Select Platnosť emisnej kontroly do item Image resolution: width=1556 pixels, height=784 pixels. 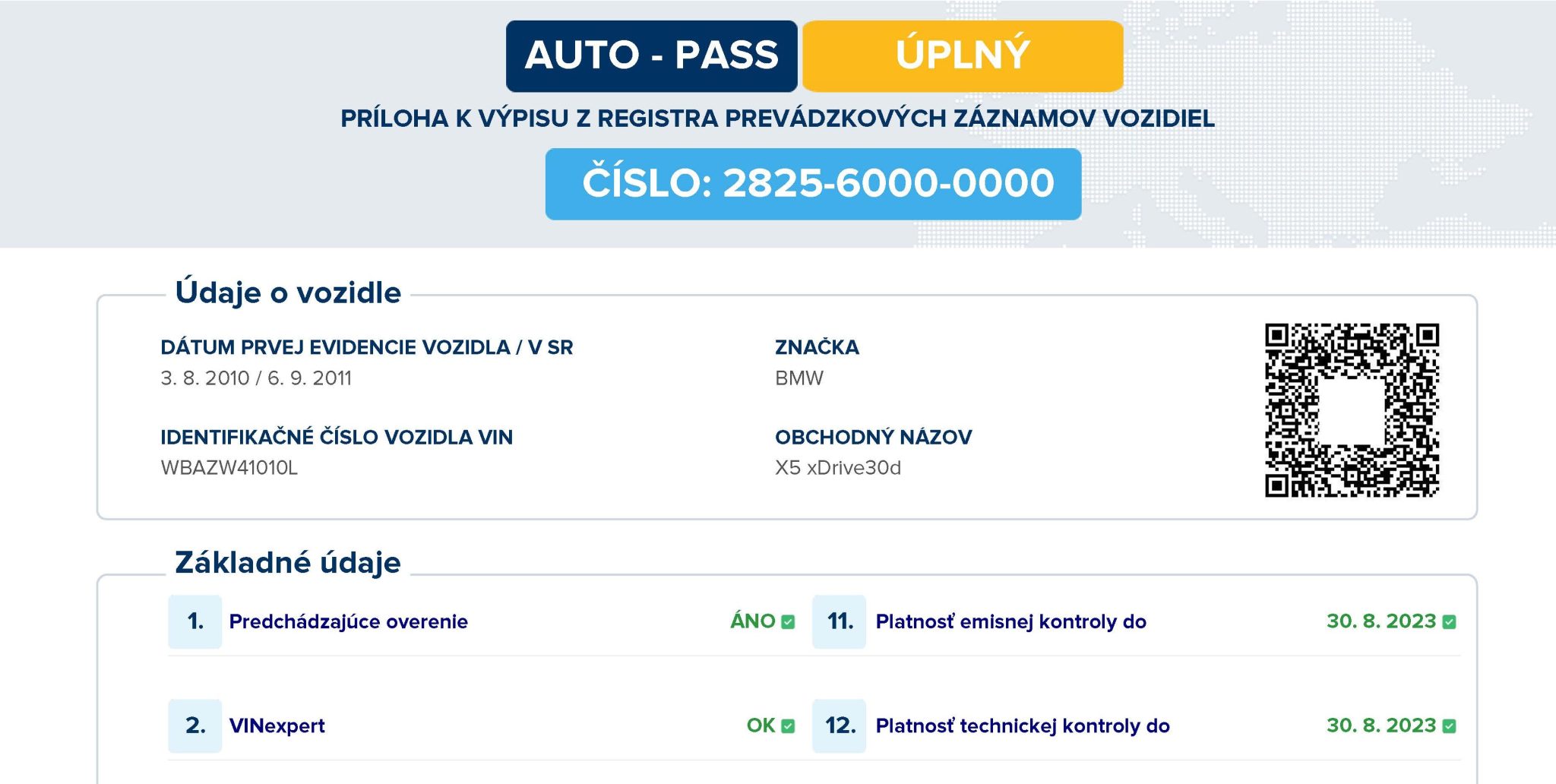pos(1010,621)
